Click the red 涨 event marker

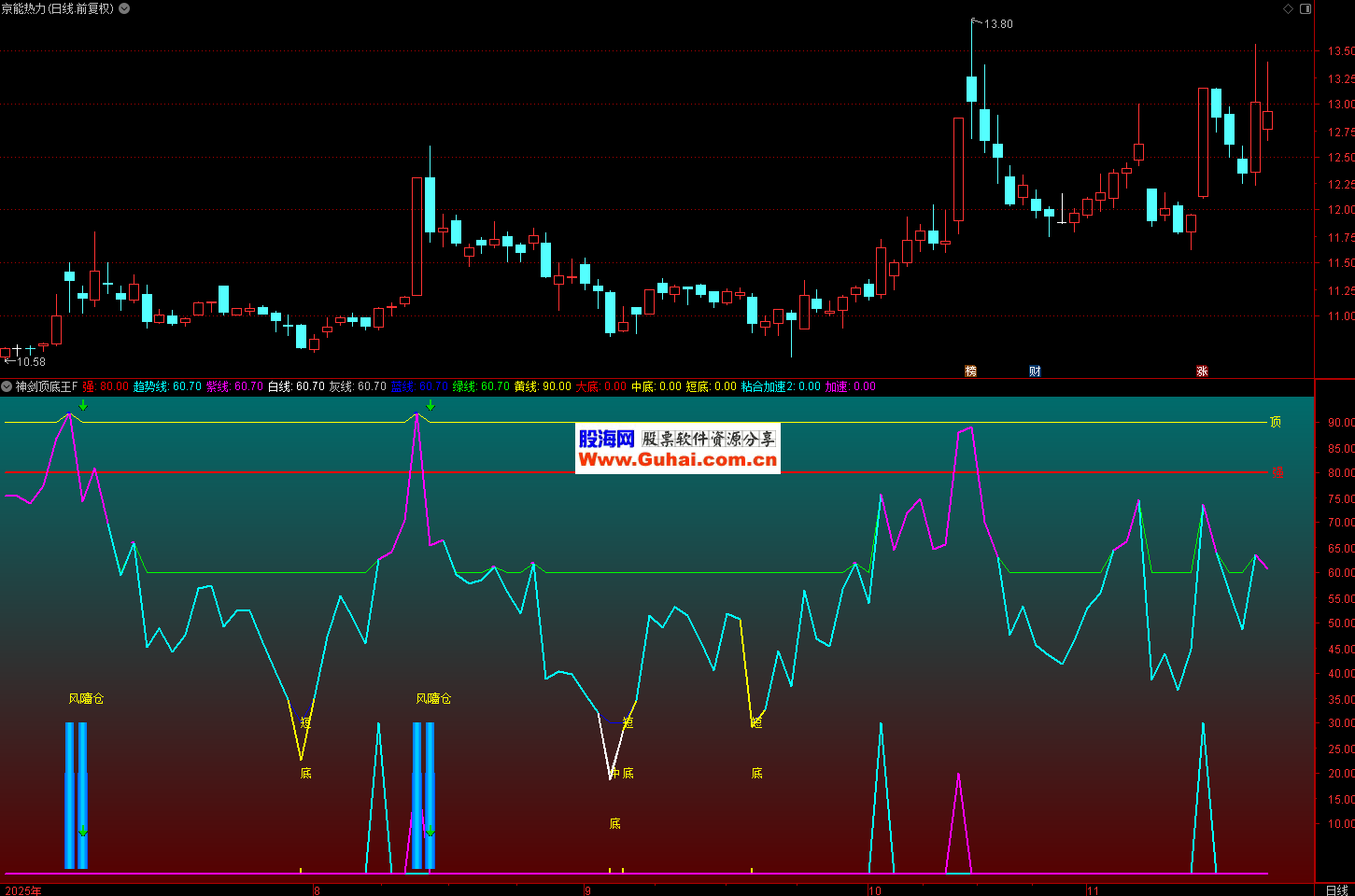1202,371
